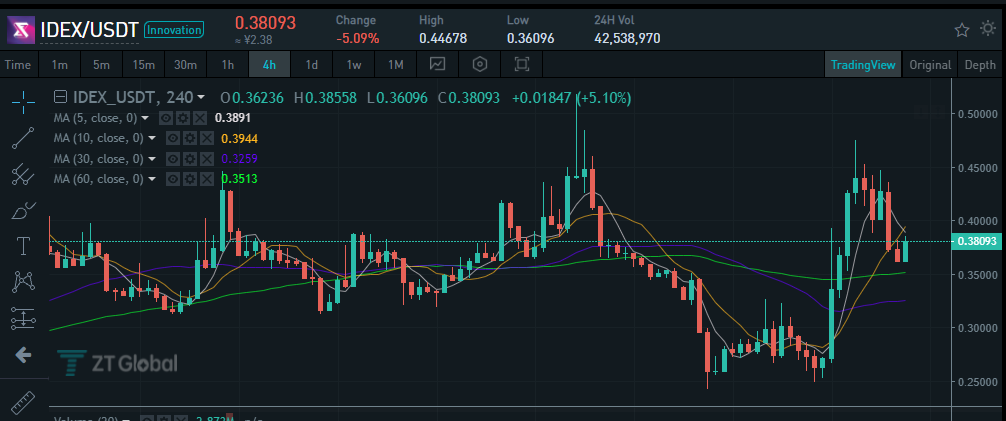Image resolution: width=1006 pixels, height=421 pixels.
Task: Select the 1w interval
Action: (354, 64)
